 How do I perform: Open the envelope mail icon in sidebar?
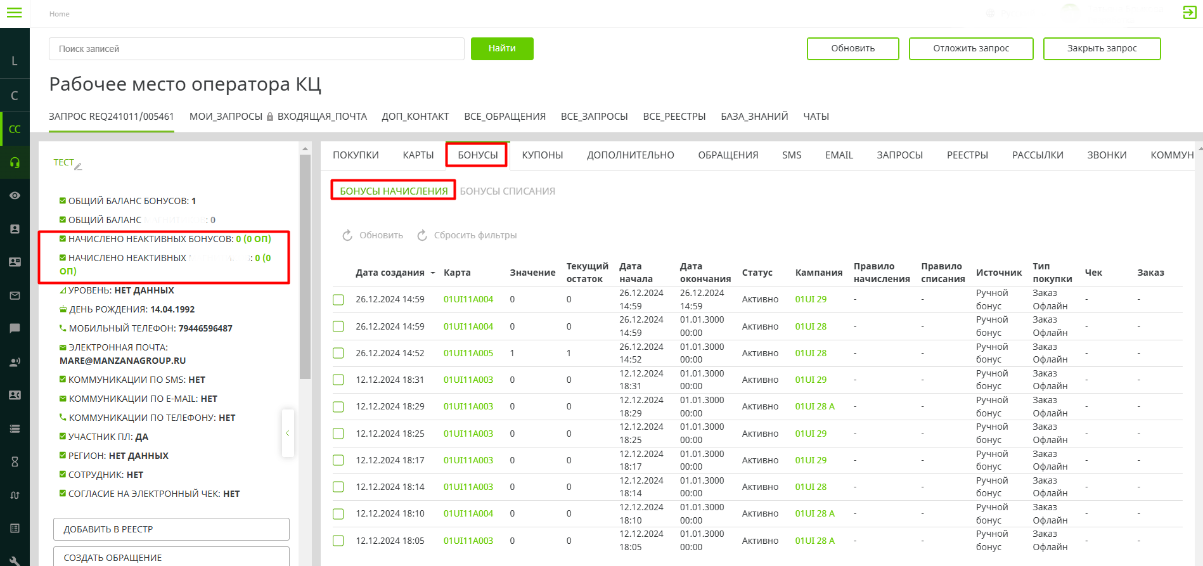coord(14,295)
